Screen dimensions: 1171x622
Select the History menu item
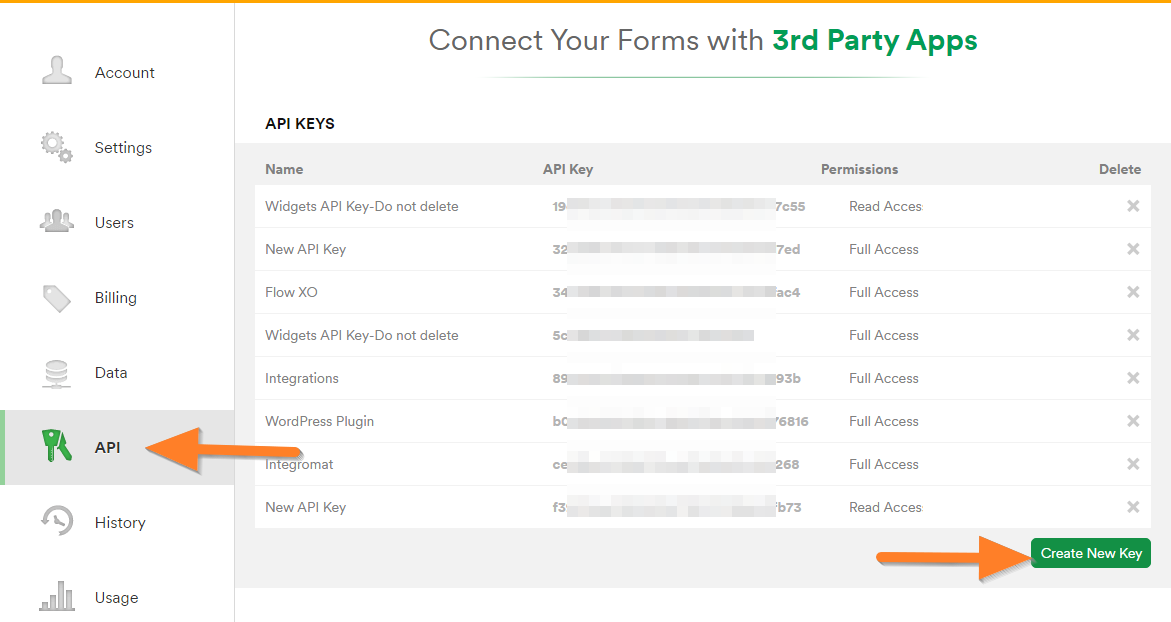tap(119, 523)
